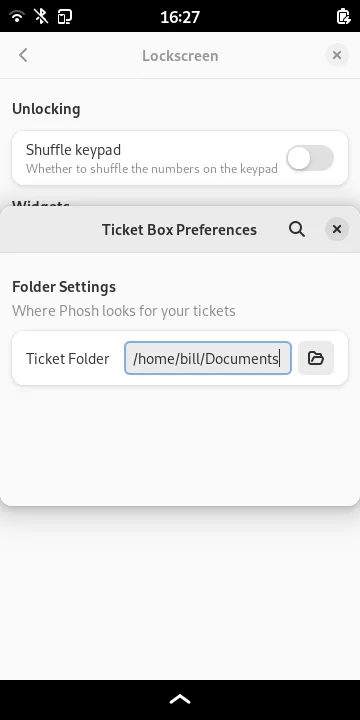The width and height of the screenshot is (360, 720).
Task: Click the Lockscreen page title
Action: (x=180, y=56)
